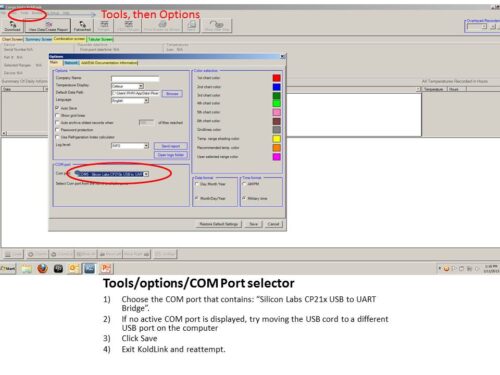Click the Send report button
This screenshot has height=375, width=500.
pos(171,146)
